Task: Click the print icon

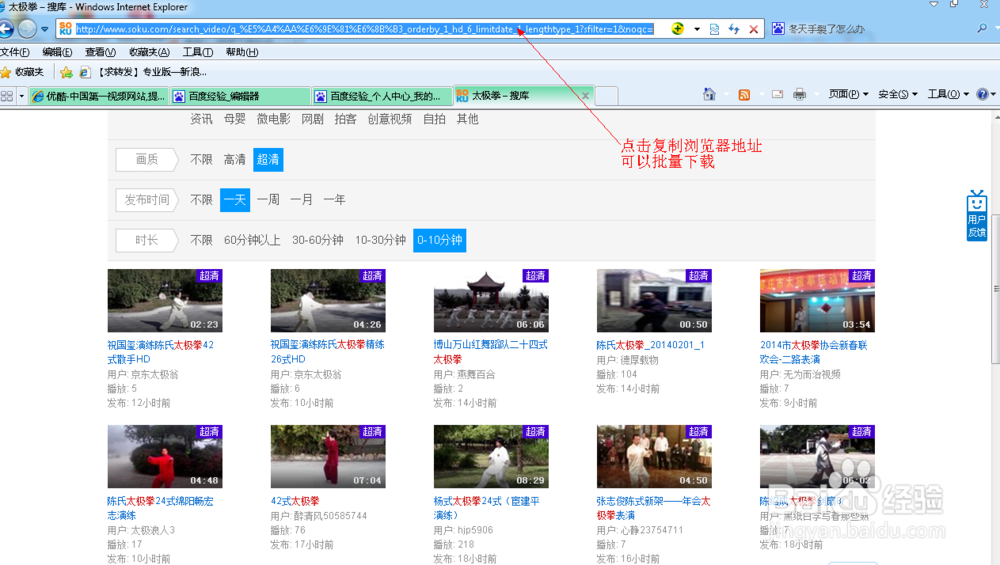Action: coord(800,94)
